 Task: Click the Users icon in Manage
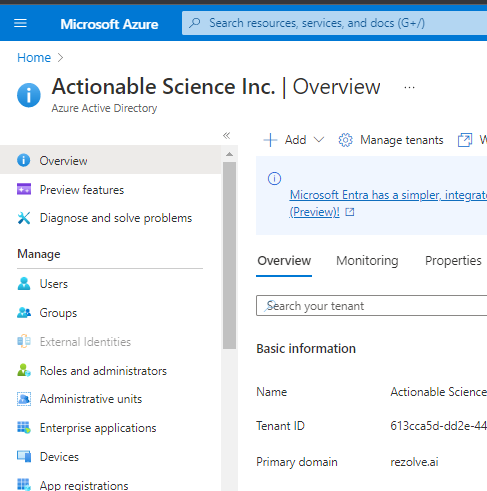click(24, 284)
